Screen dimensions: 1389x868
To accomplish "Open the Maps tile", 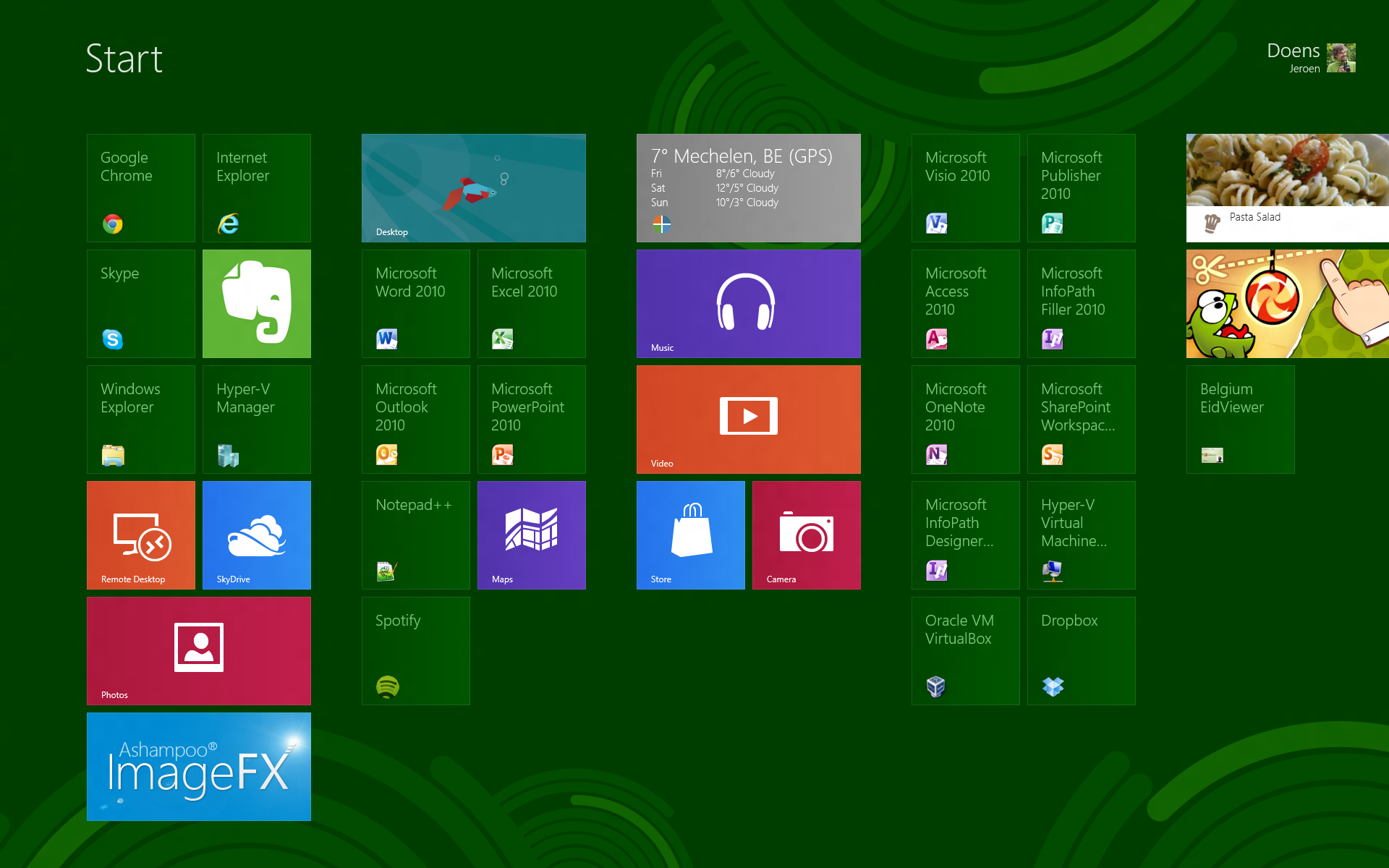I will coord(532,535).
